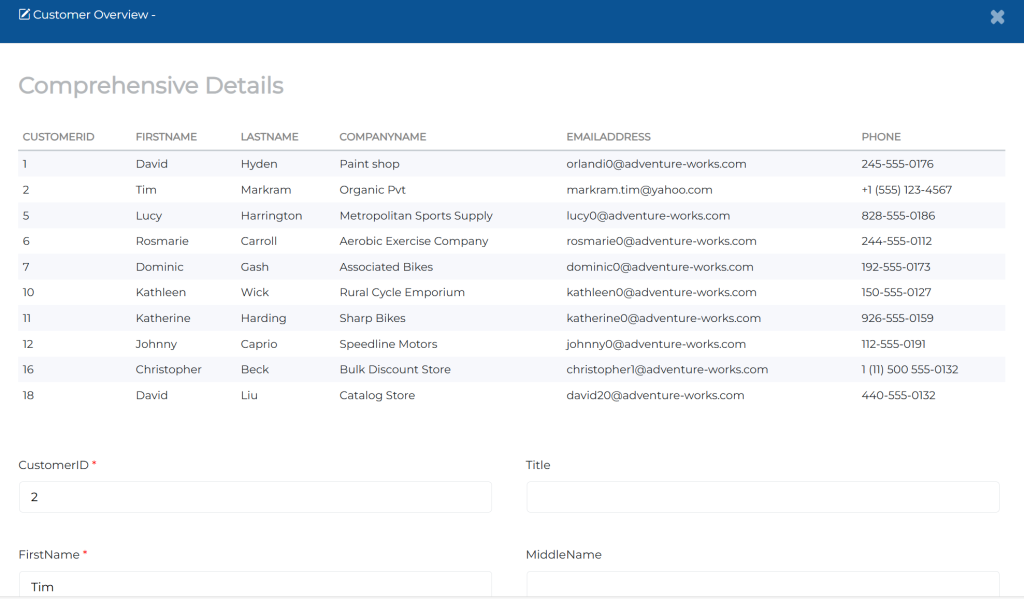The image size is (1024, 599).
Task: Click last name Hyden
Action: (x=259, y=164)
